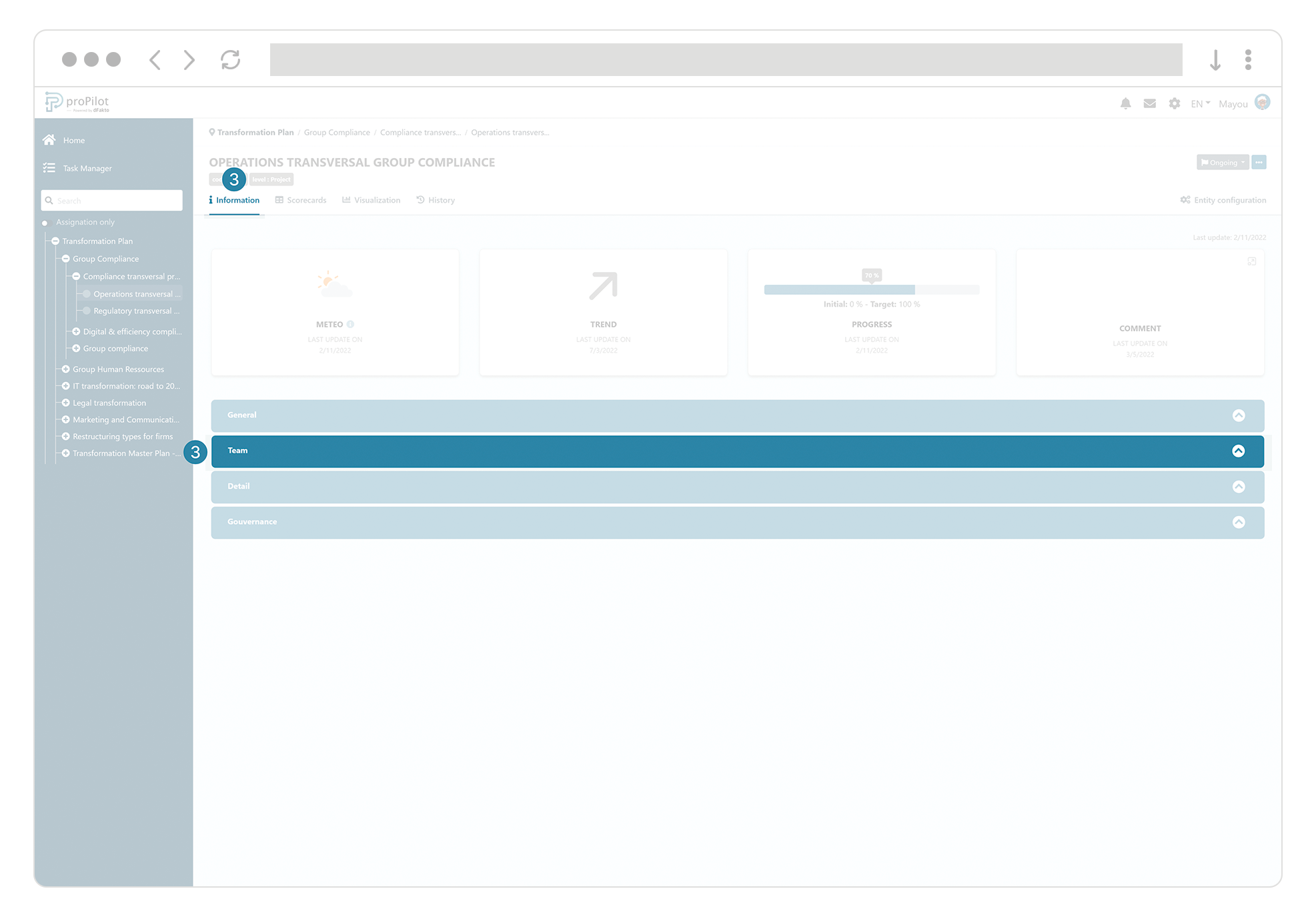Open the Task Manager from the sidebar
The image size is (1316, 923).
coord(49,168)
